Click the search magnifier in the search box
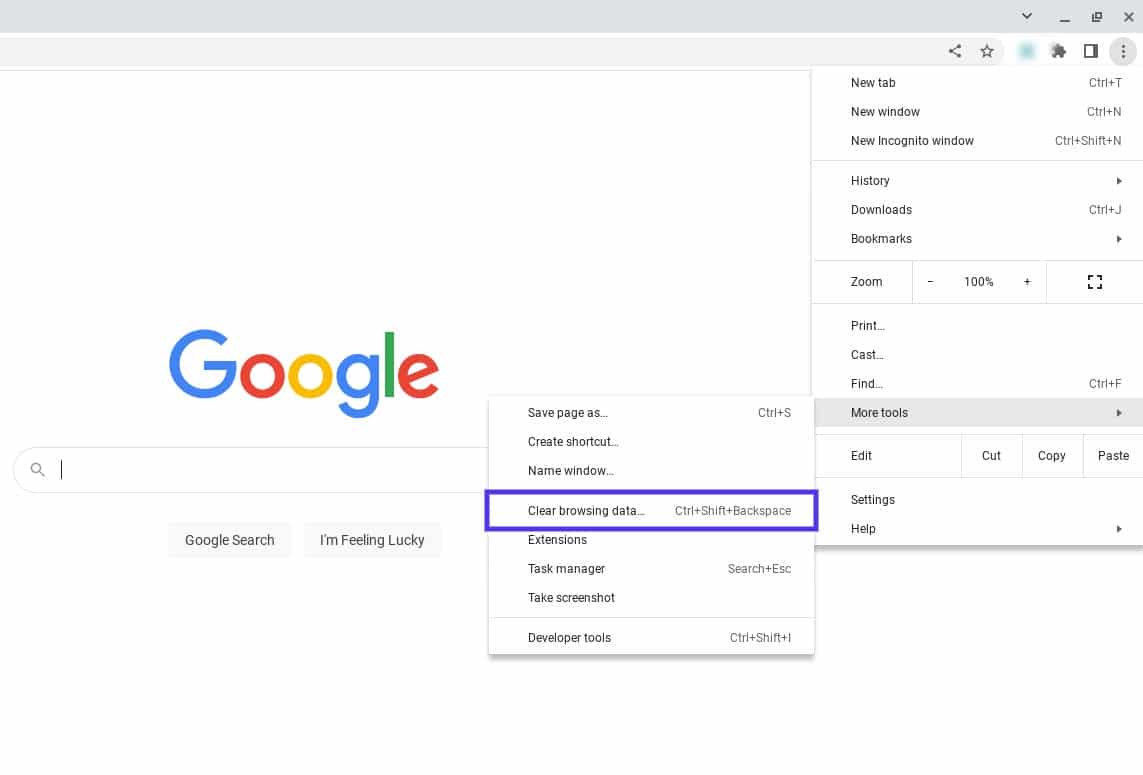The image size is (1143, 775). (x=37, y=469)
